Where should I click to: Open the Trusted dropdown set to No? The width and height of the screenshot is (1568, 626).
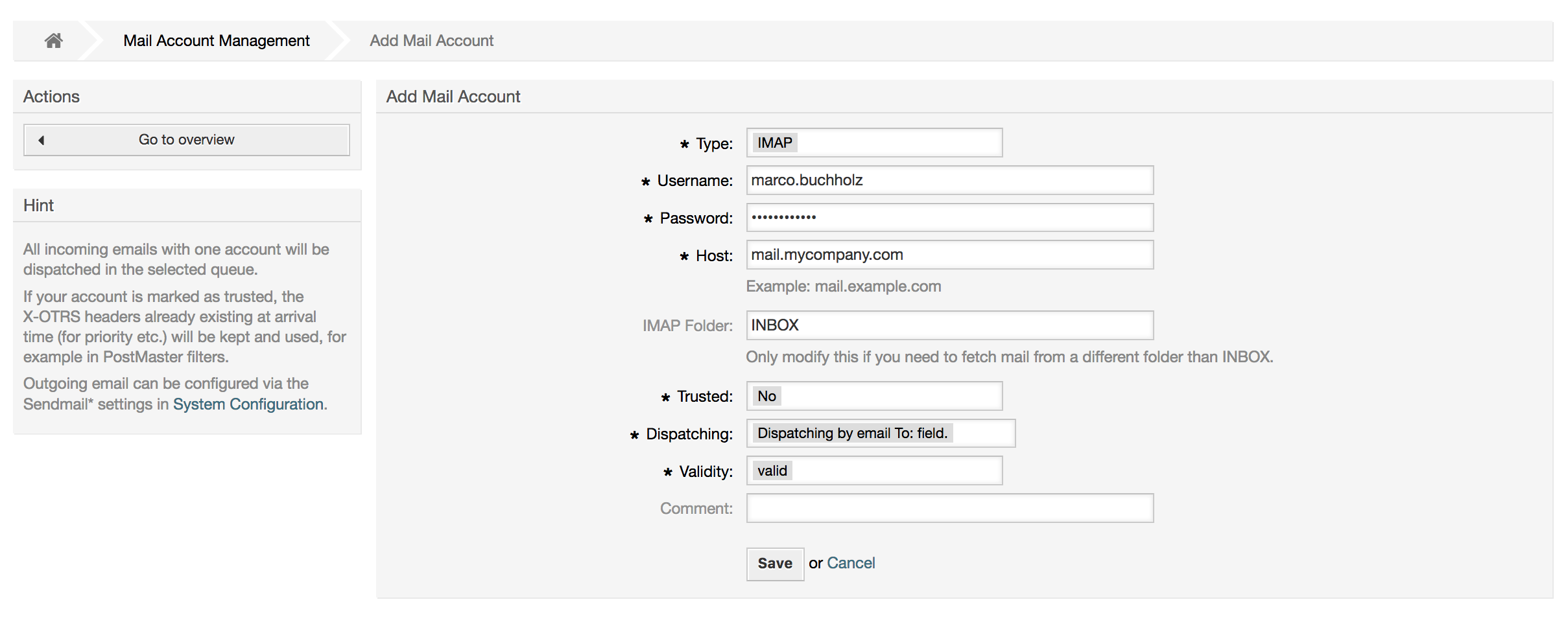pos(874,395)
